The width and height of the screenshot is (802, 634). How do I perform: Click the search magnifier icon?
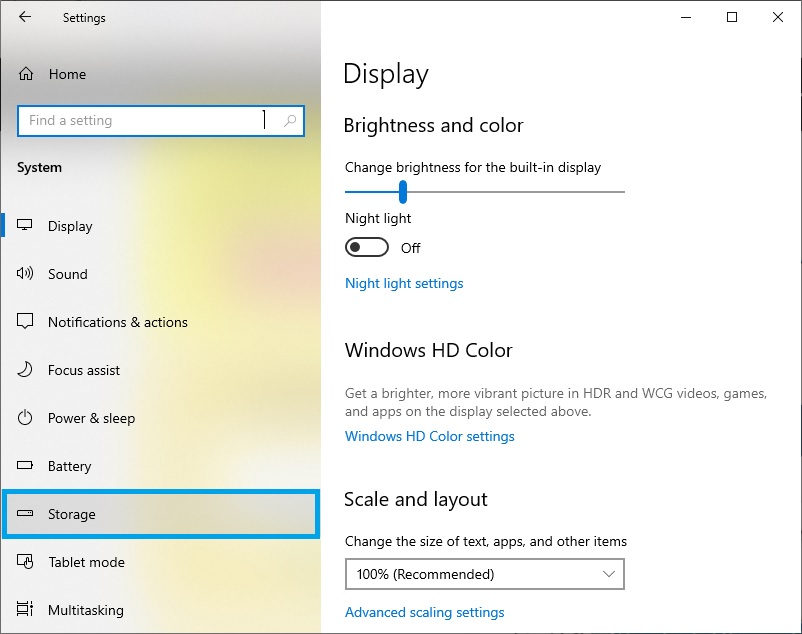pyautogui.click(x=290, y=121)
